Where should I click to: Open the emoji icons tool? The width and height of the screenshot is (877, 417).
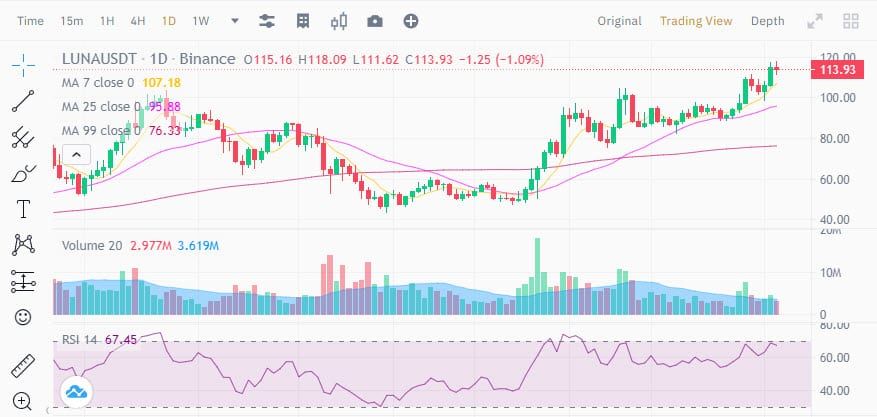point(23,318)
